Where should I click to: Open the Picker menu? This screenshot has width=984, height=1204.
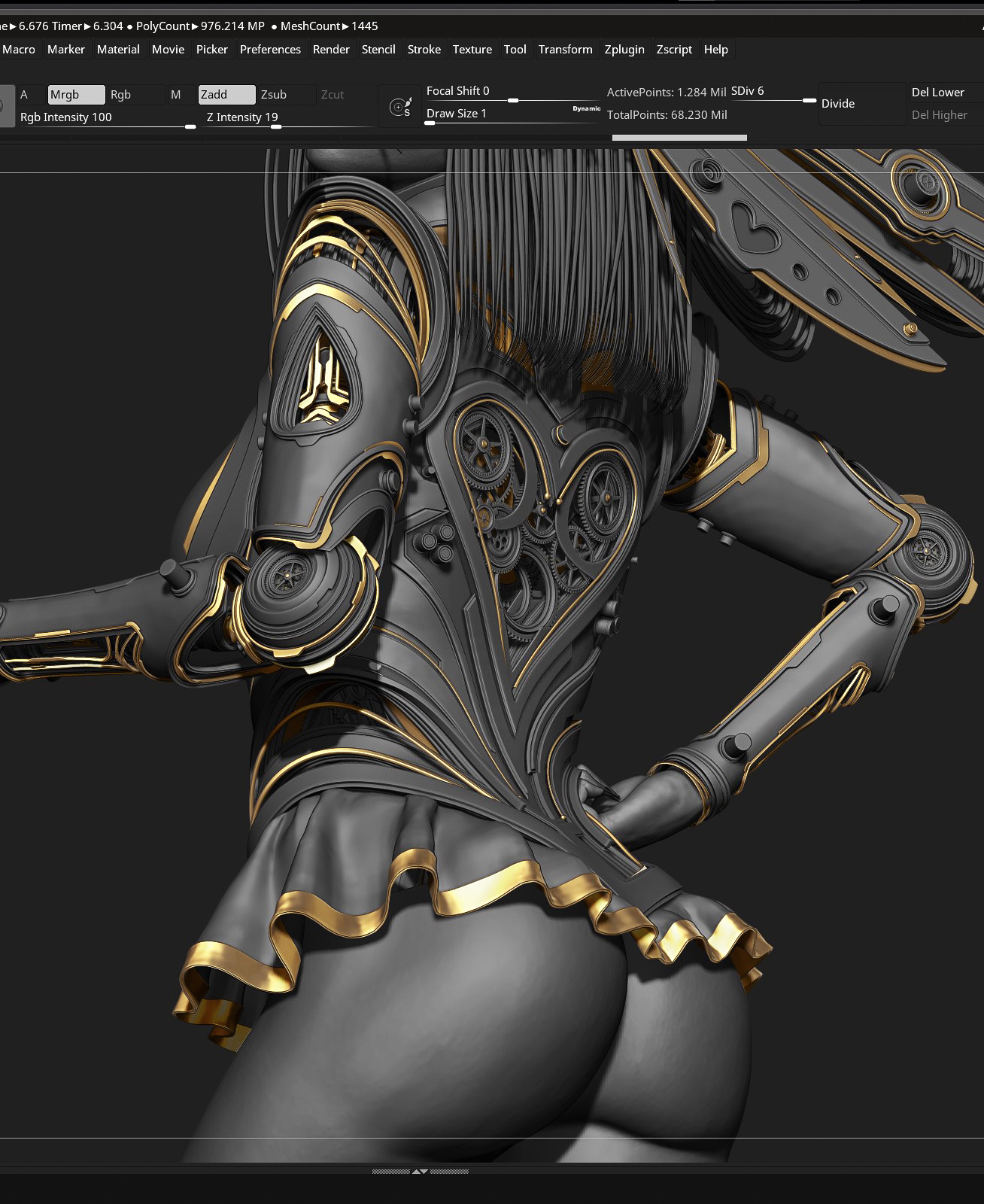(212, 50)
